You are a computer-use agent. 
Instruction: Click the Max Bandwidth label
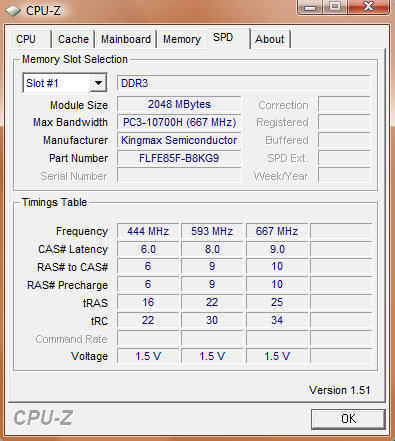[70, 122]
